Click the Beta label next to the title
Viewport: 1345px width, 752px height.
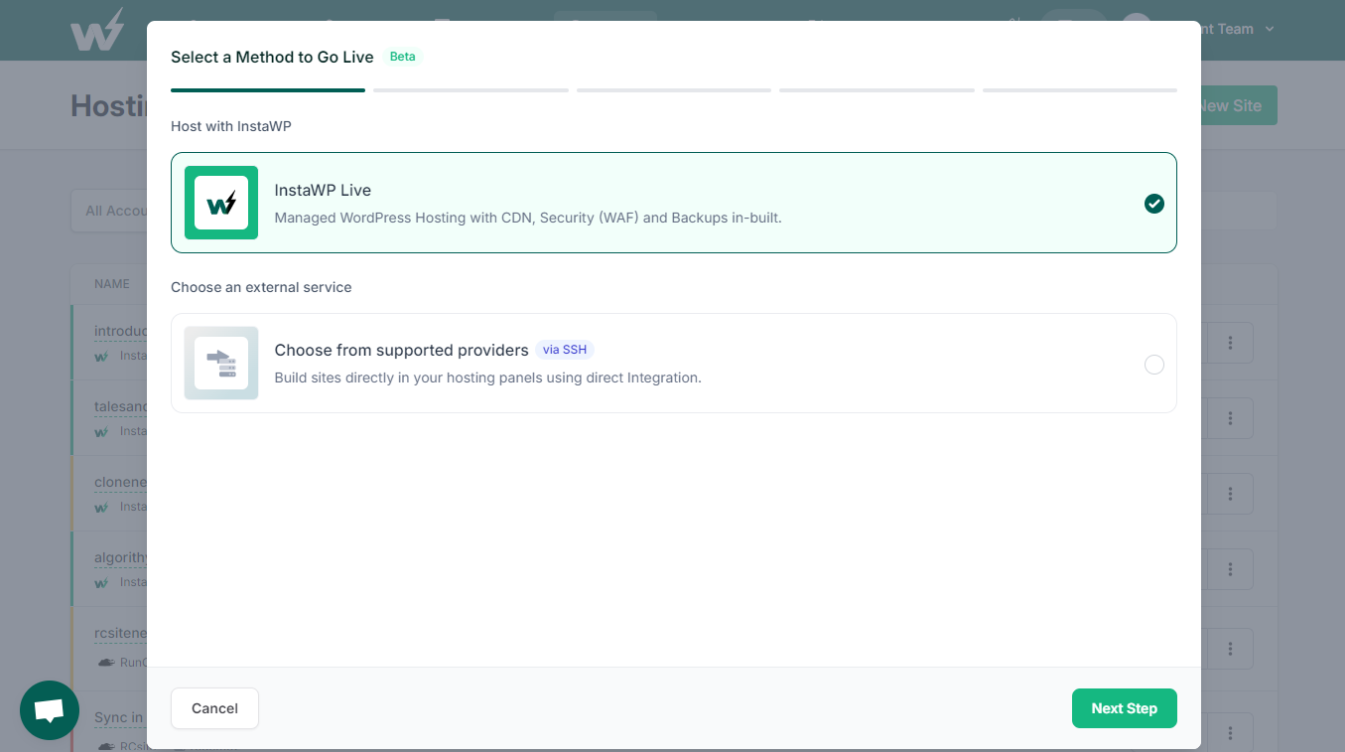click(402, 57)
